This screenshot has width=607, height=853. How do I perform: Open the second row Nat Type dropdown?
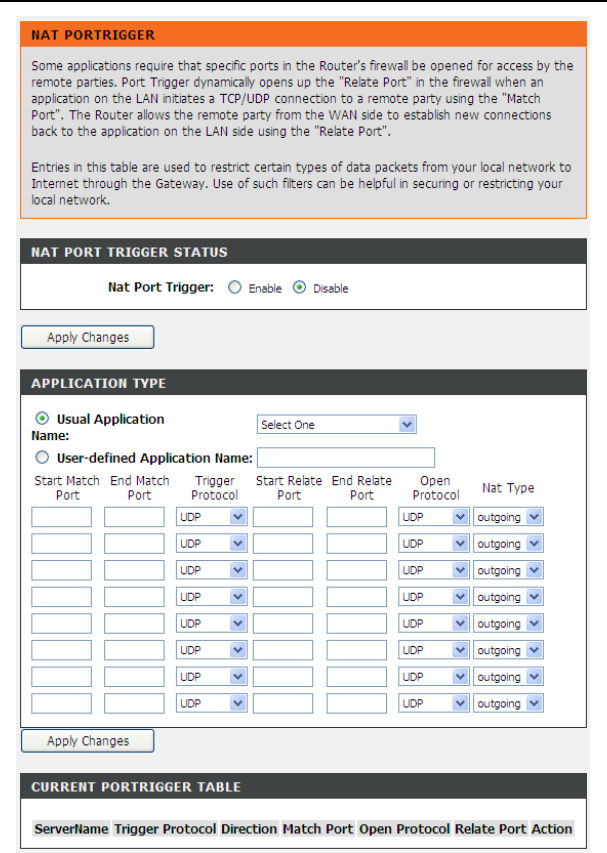pos(508,543)
